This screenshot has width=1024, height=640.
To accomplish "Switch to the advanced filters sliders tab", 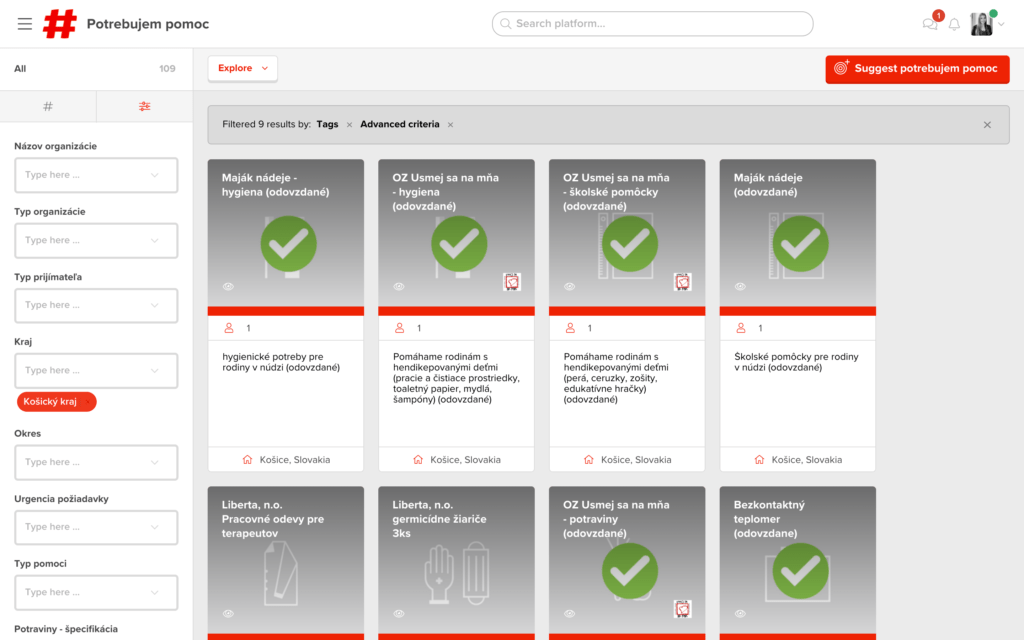I will click(x=145, y=106).
